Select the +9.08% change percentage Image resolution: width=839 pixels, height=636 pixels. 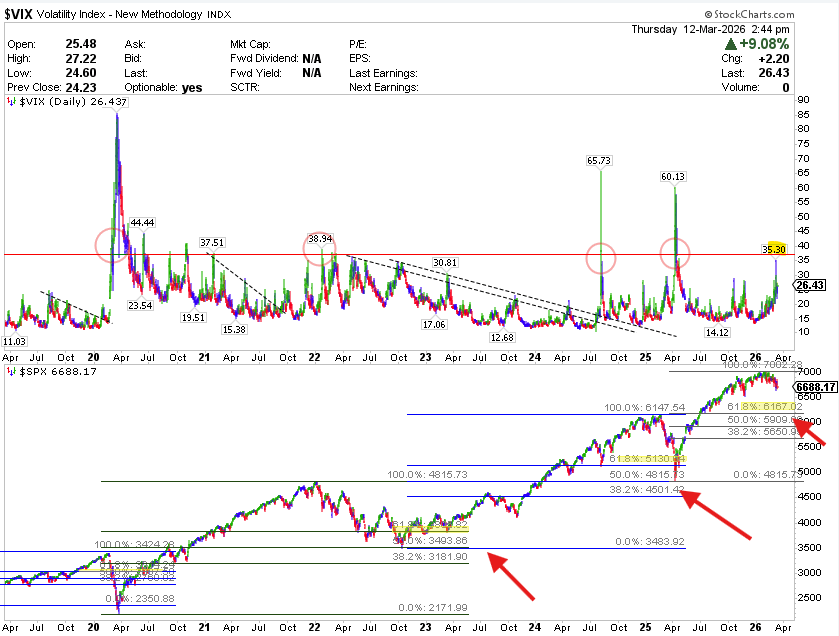coord(764,44)
